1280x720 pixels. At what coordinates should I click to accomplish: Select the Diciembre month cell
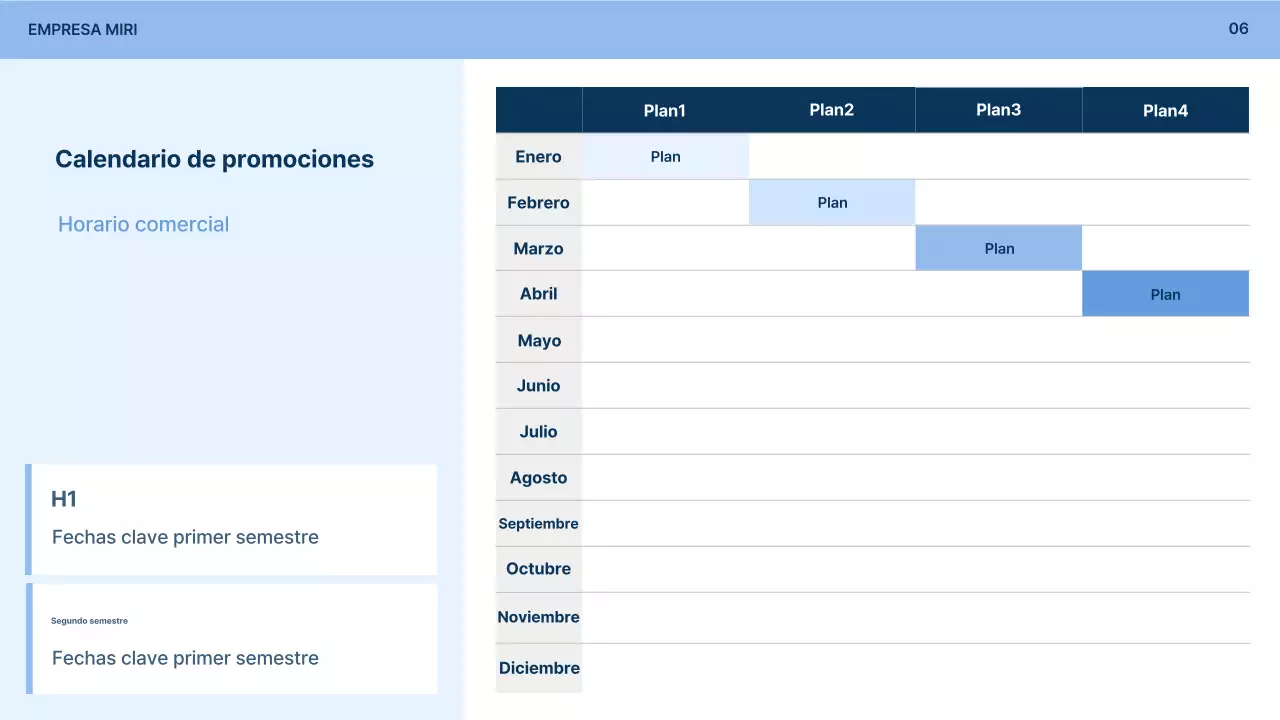click(x=538, y=668)
